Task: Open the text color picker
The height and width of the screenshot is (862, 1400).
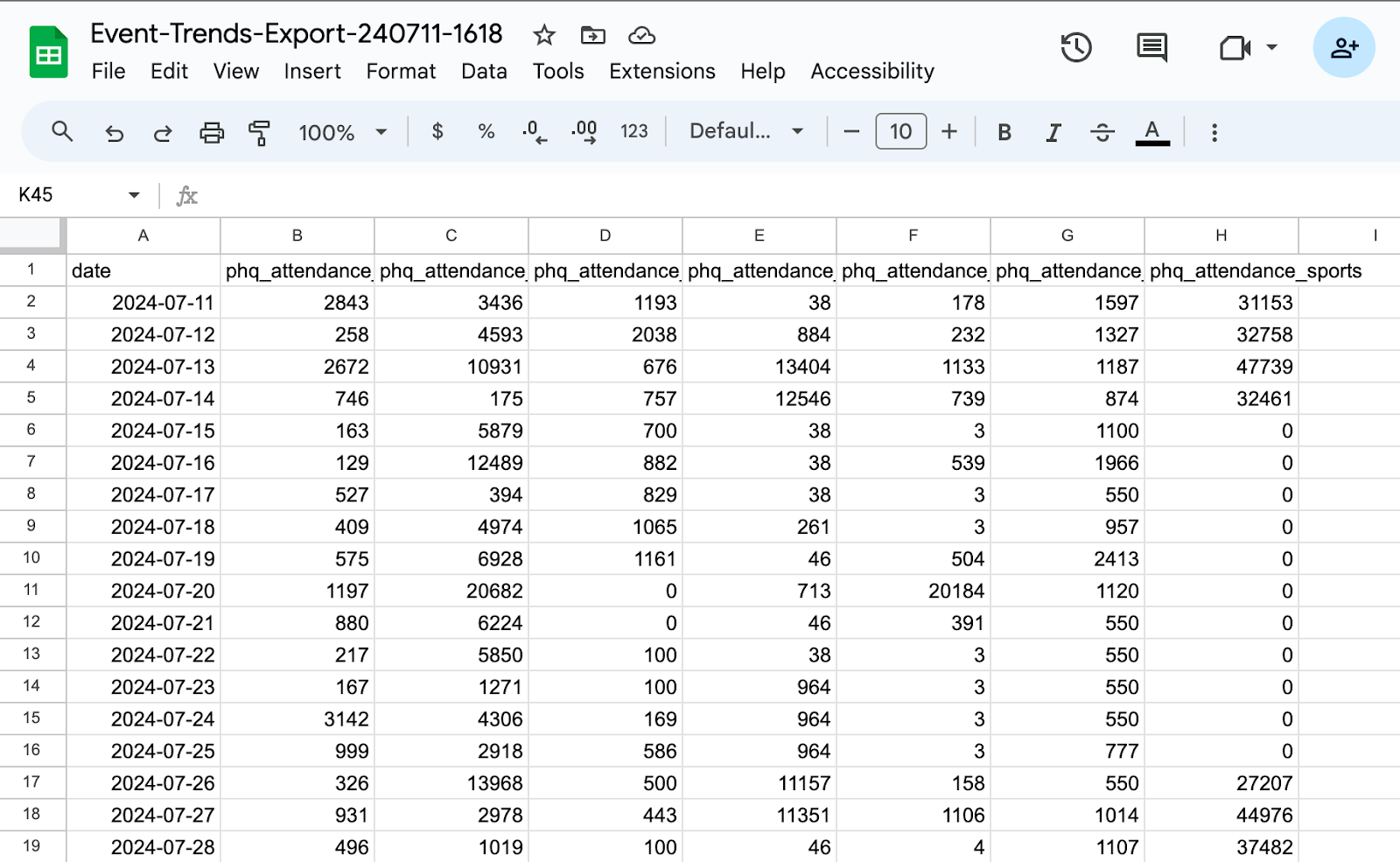Action: coord(1152,132)
